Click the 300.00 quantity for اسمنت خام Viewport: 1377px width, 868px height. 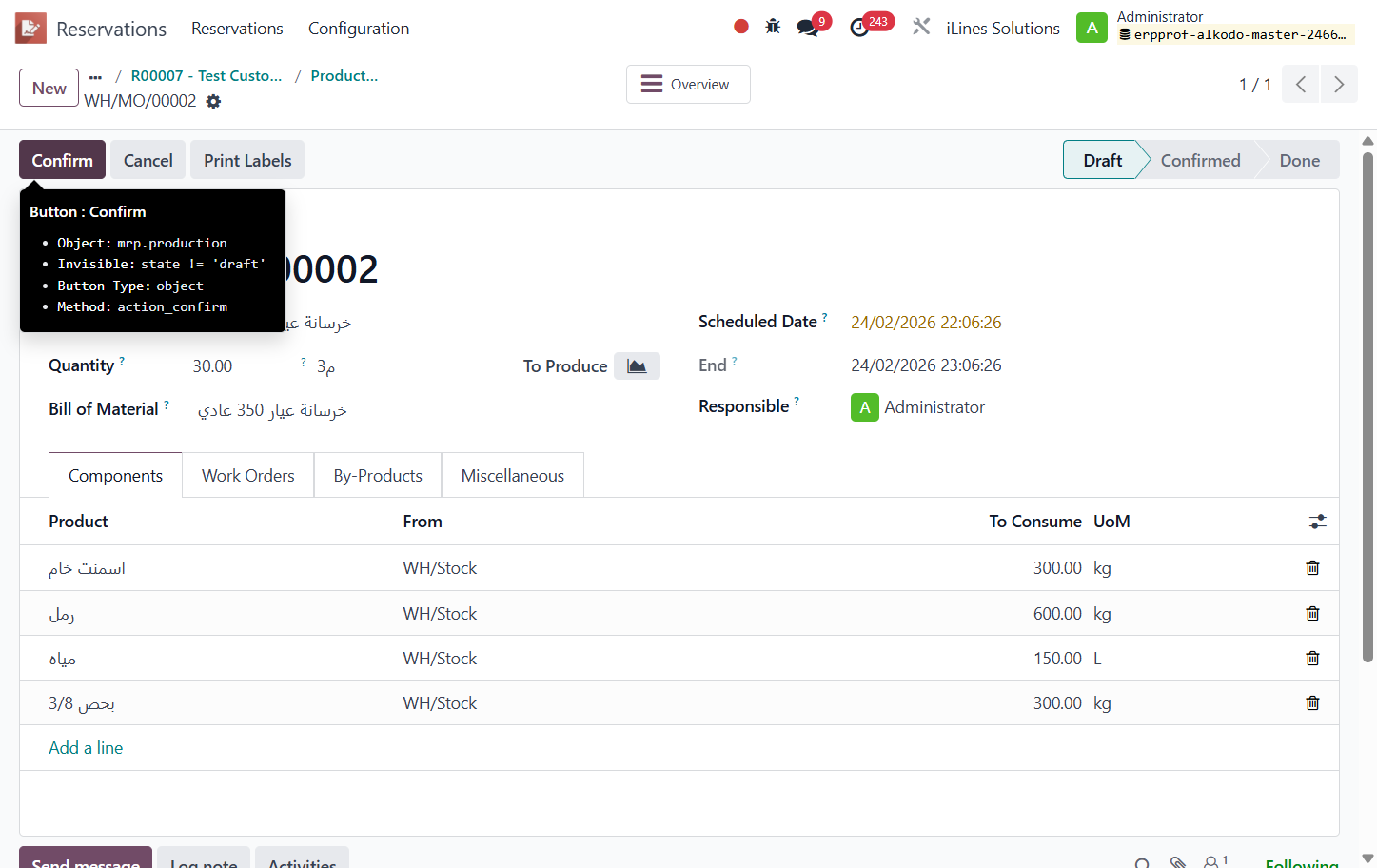coord(1057,568)
